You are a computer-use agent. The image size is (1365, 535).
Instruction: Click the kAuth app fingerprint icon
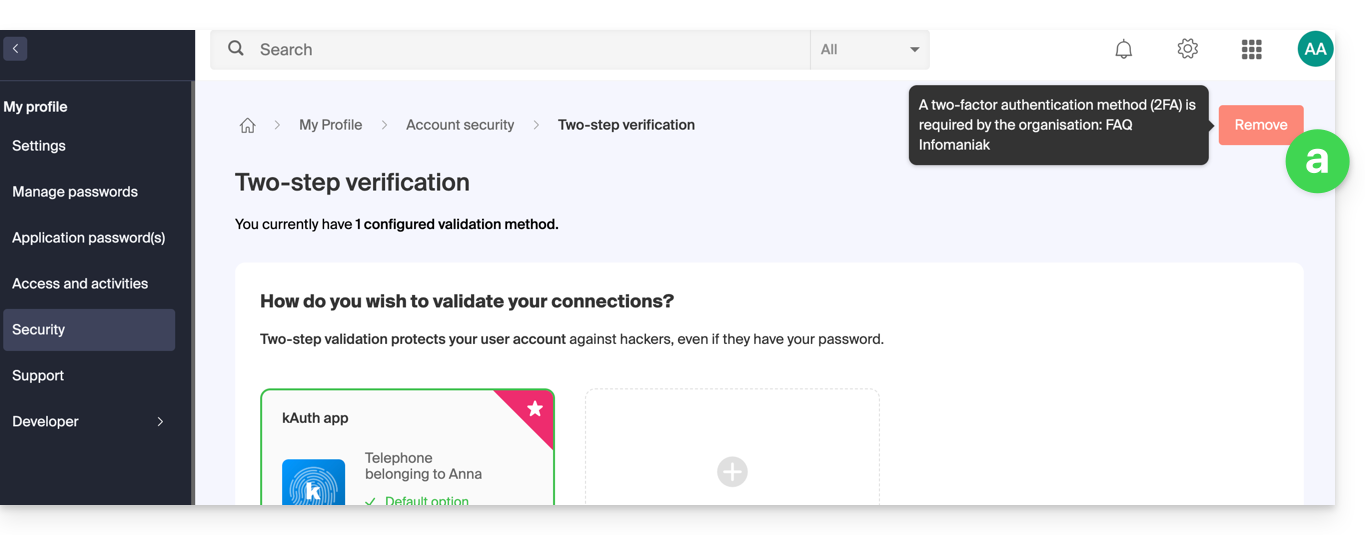coord(313,485)
